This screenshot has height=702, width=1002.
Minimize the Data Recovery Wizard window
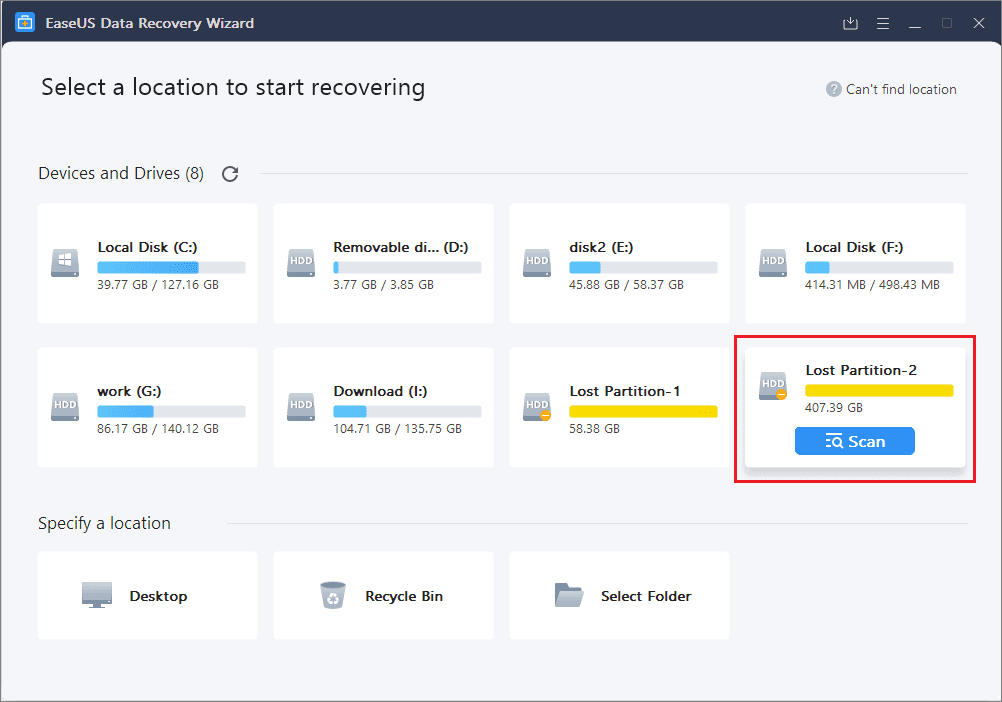[915, 23]
